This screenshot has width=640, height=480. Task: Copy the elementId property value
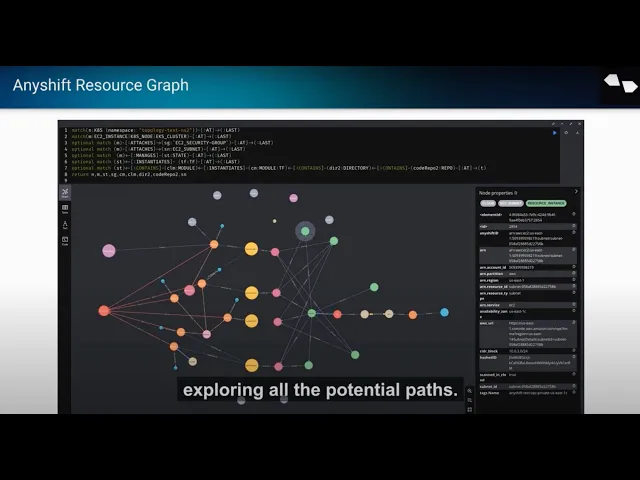(574, 214)
